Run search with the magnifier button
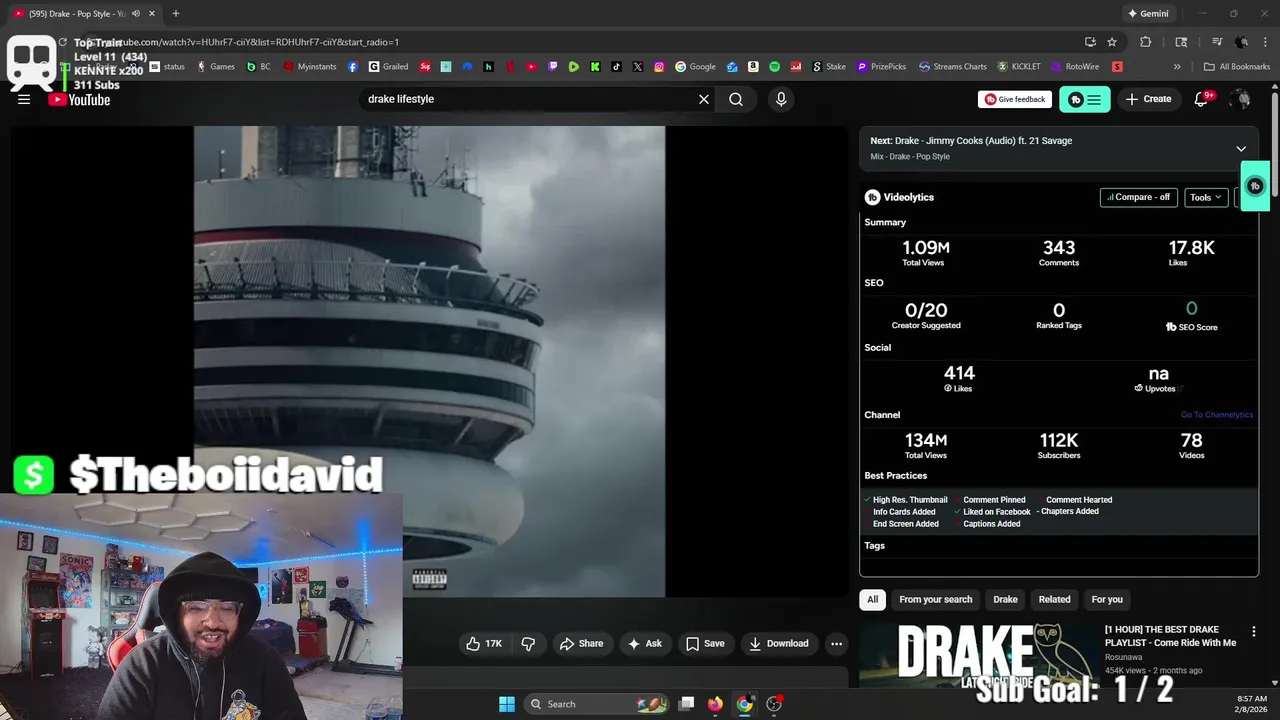Screen dimensions: 1280x720 click(x=736, y=99)
